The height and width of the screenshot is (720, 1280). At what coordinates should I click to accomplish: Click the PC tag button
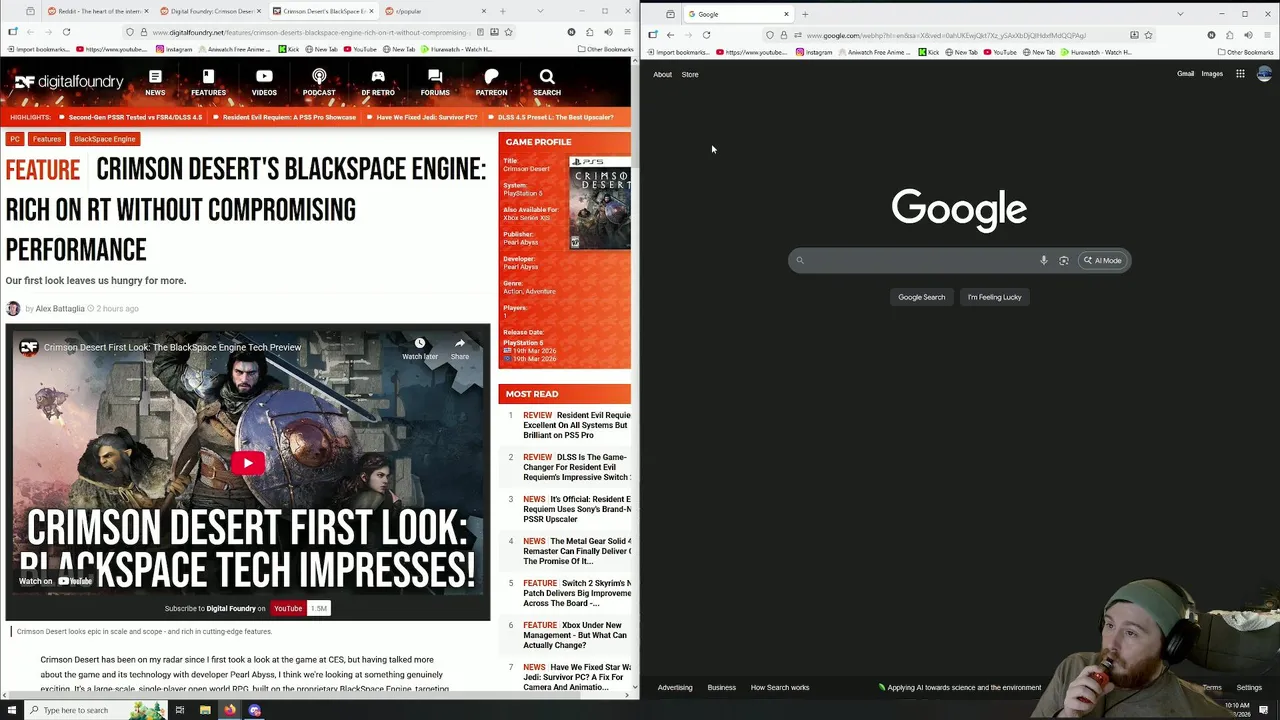pyautogui.click(x=15, y=139)
